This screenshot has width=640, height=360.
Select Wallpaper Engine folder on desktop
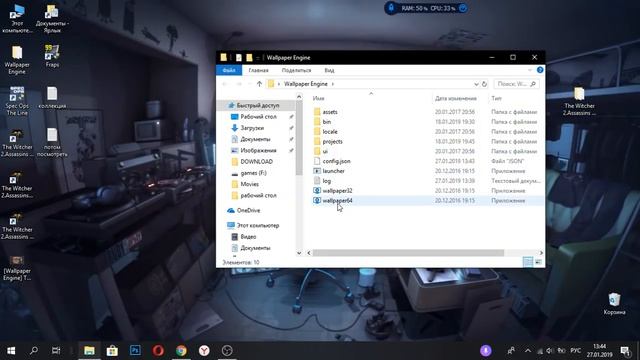tap(17, 60)
